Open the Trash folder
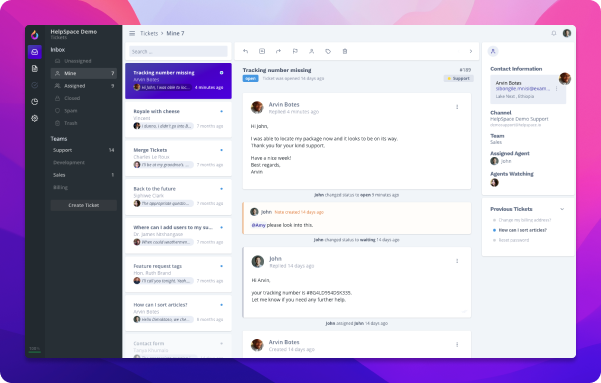The image size is (601, 383). (84, 123)
